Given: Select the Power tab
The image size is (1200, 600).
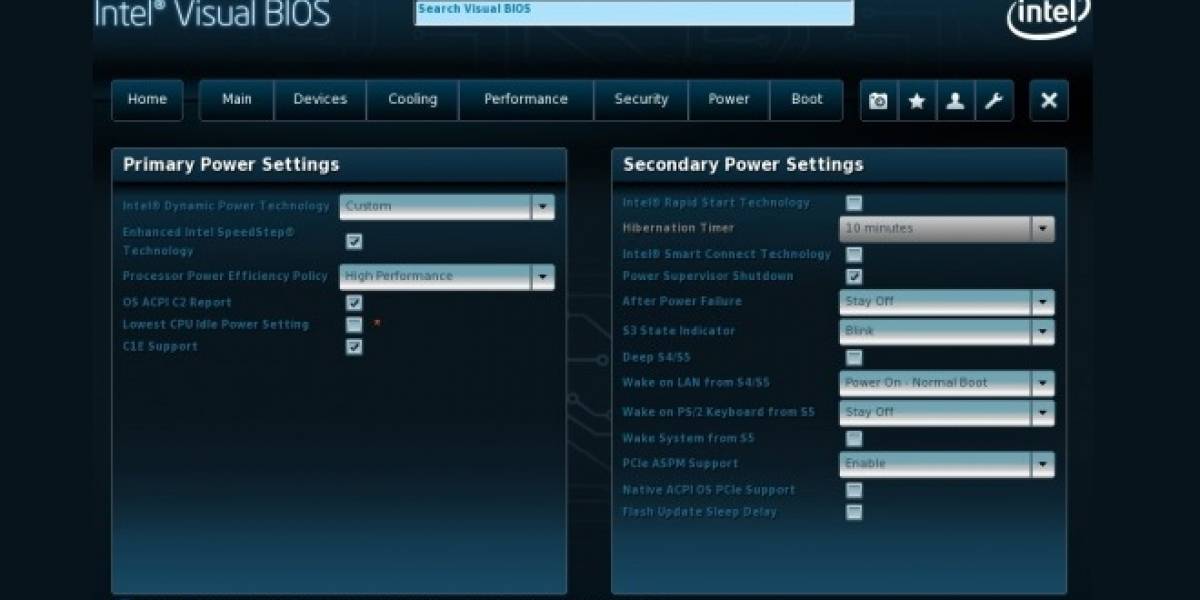Looking at the screenshot, I should pyautogui.click(x=729, y=100).
